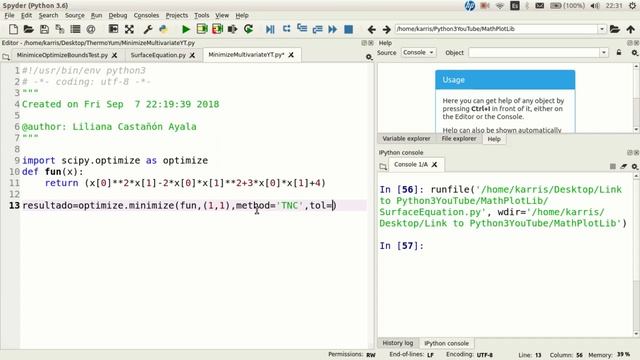
Task: Open the View menu
Action: tap(222, 16)
